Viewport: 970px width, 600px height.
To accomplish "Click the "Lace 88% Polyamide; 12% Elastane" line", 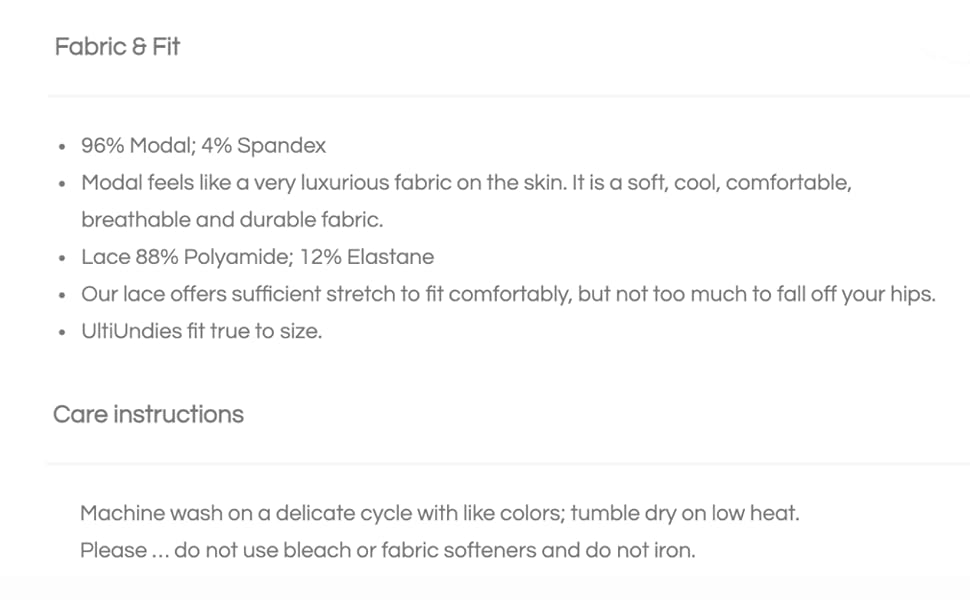I will (257, 257).
